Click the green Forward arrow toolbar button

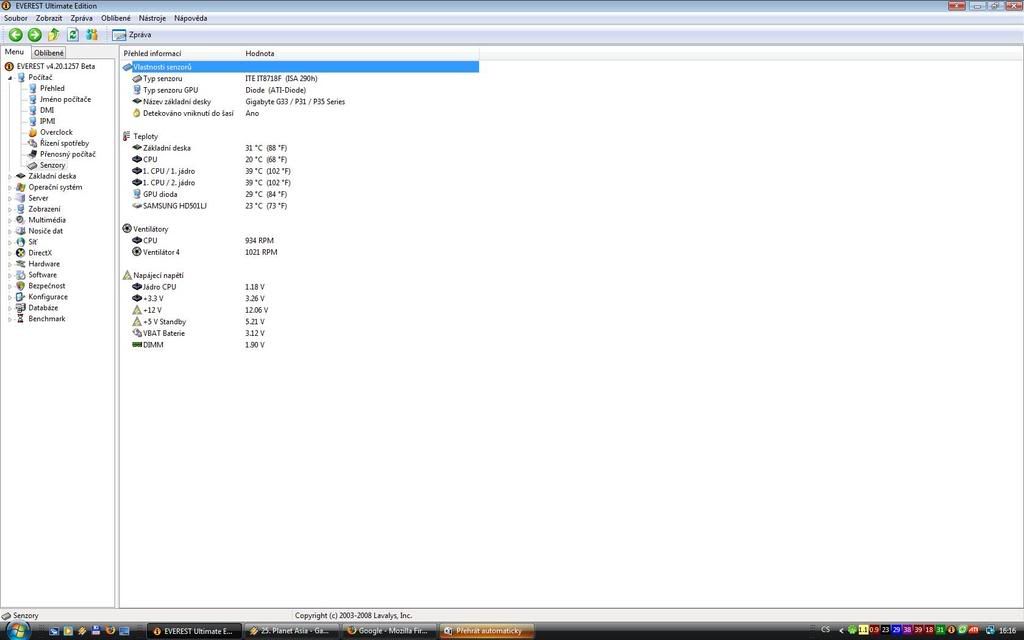(x=34, y=35)
